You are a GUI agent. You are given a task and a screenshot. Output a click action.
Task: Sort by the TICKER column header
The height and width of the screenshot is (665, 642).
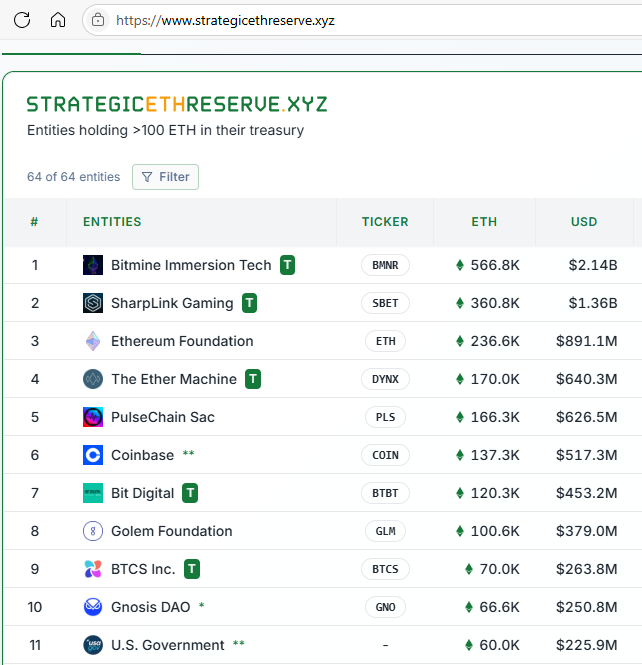tap(385, 222)
